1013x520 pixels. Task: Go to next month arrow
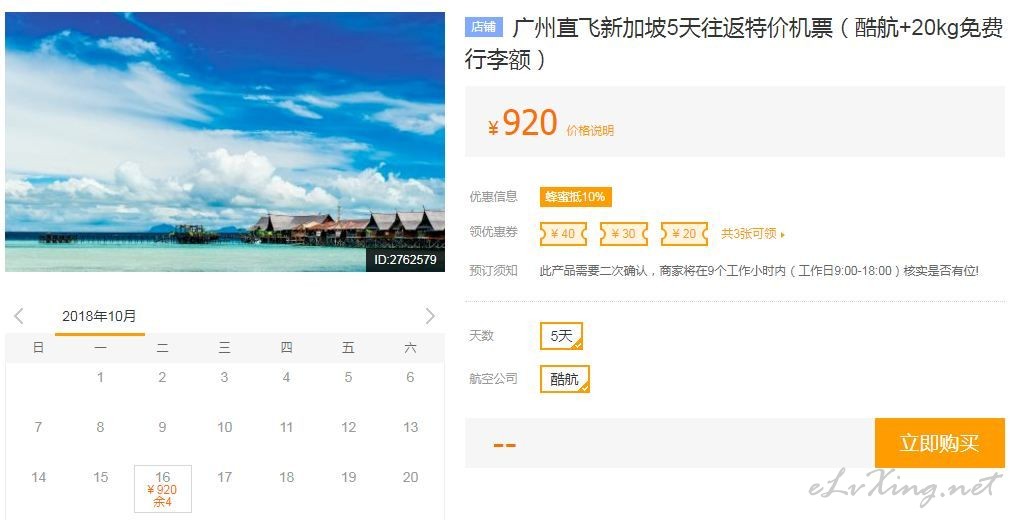point(430,316)
